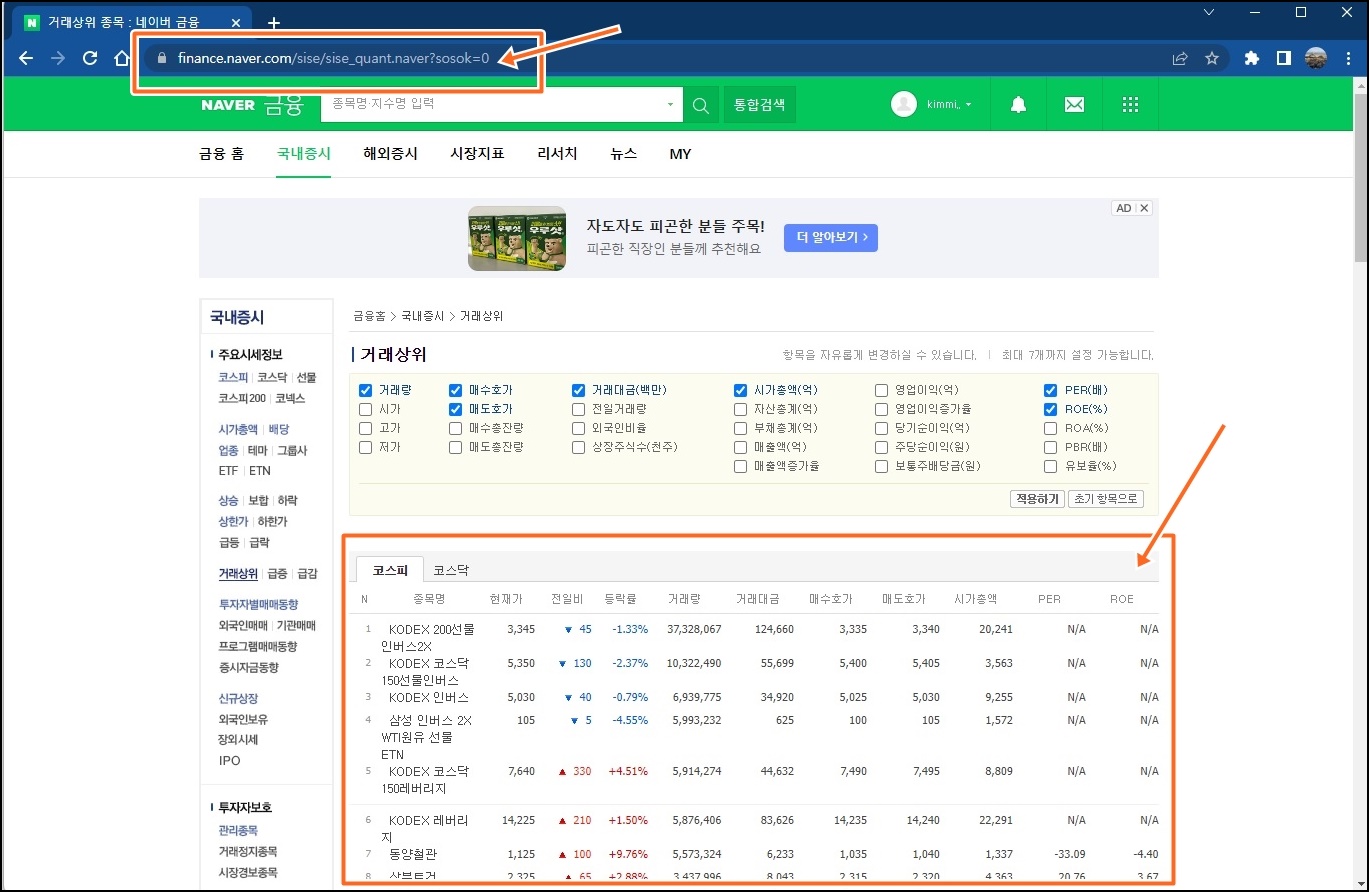Open the 외국인매매 sidebar link
This screenshot has width=1369, height=892.
click(x=243, y=625)
